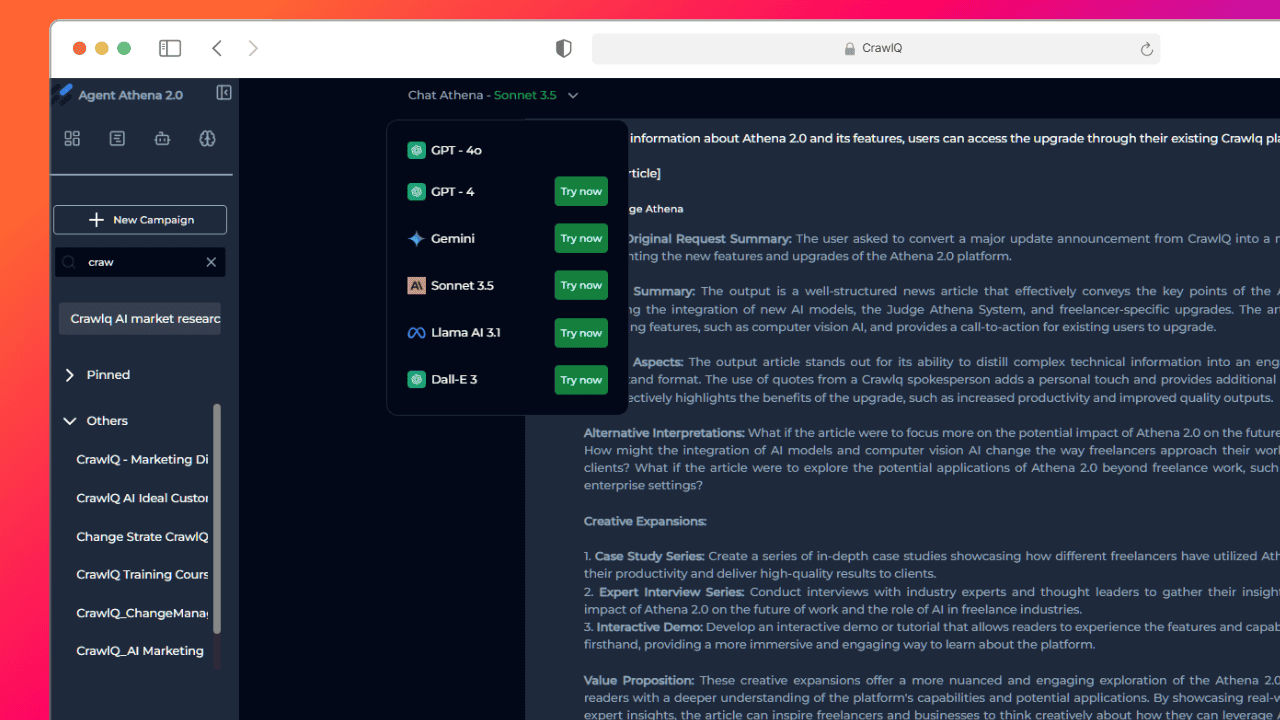Click the Gemini sparkle icon
The width and height of the screenshot is (1280, 720).
click(416, 238)
